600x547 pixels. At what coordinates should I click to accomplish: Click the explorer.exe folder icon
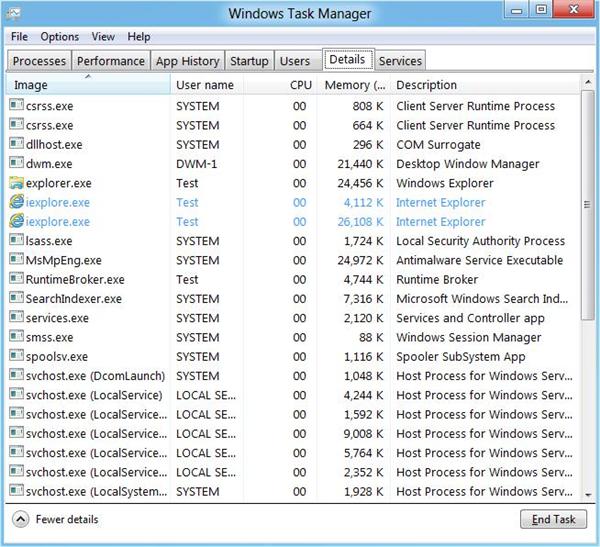point(16,182)
